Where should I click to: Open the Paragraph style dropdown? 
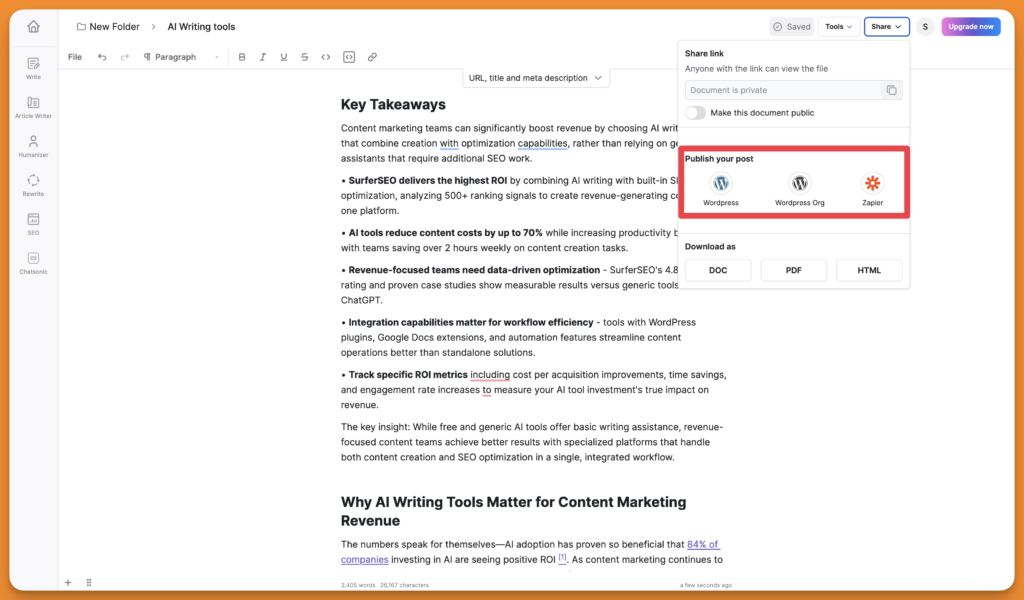coord(183,57)
